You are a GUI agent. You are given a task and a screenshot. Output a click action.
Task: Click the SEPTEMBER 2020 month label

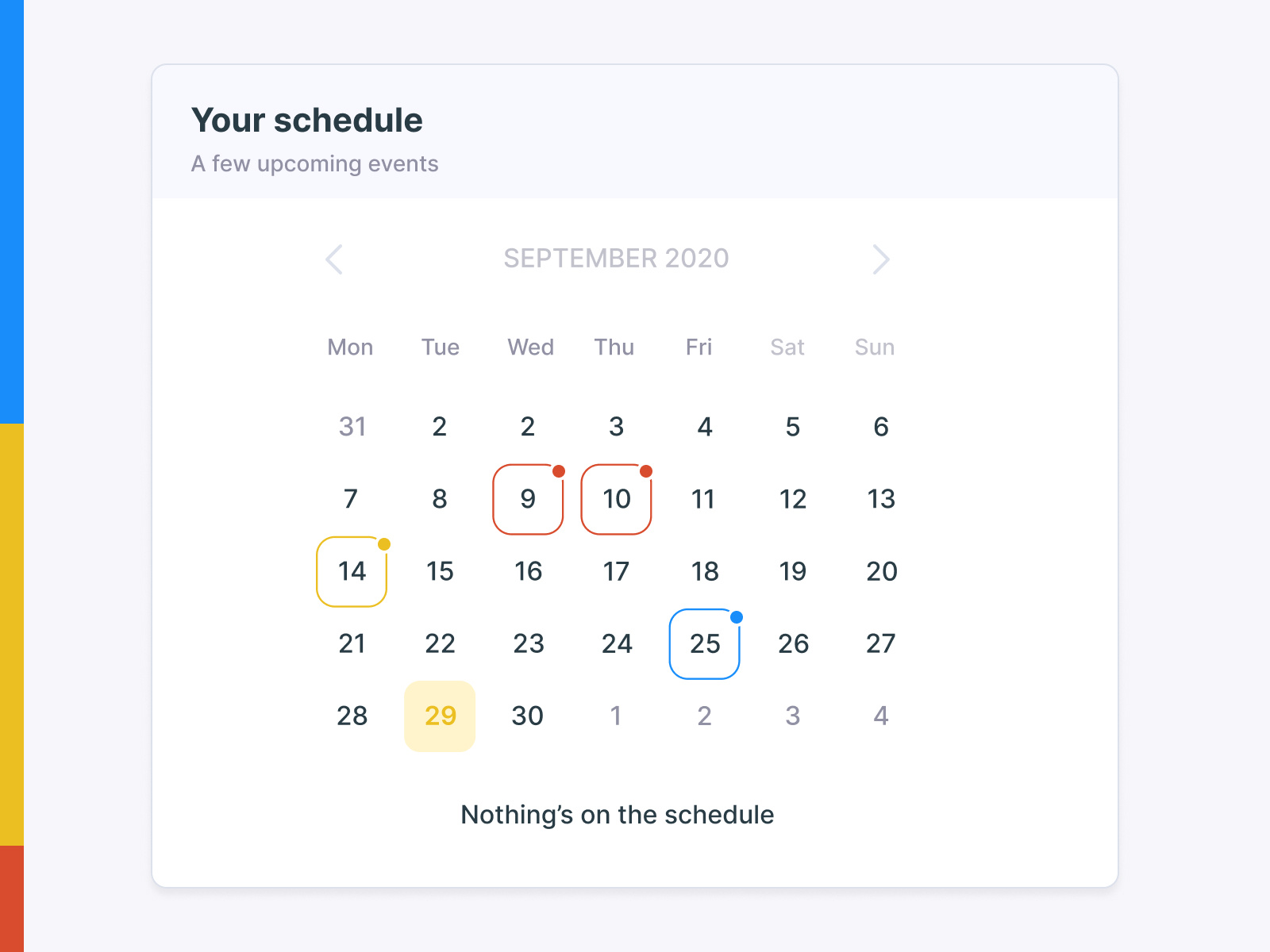coord(617,258)
